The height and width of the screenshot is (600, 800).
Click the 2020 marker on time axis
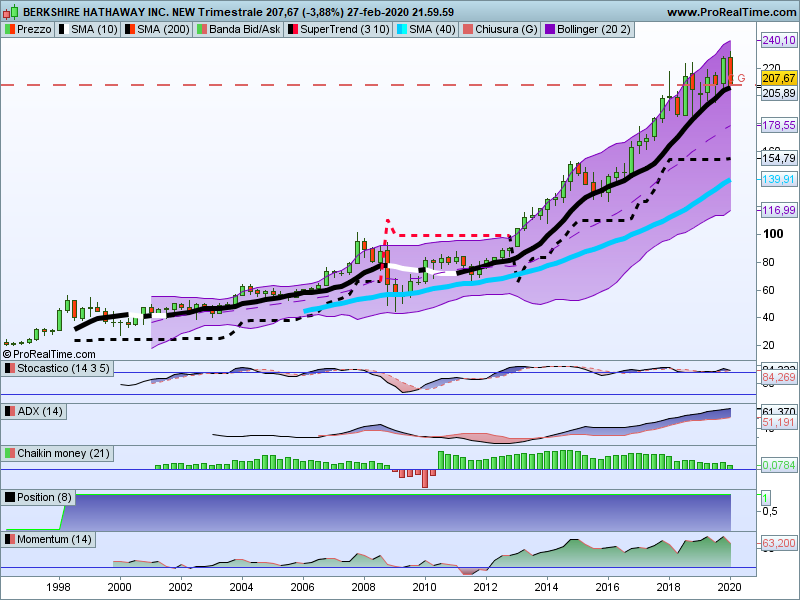click(730, 587)
